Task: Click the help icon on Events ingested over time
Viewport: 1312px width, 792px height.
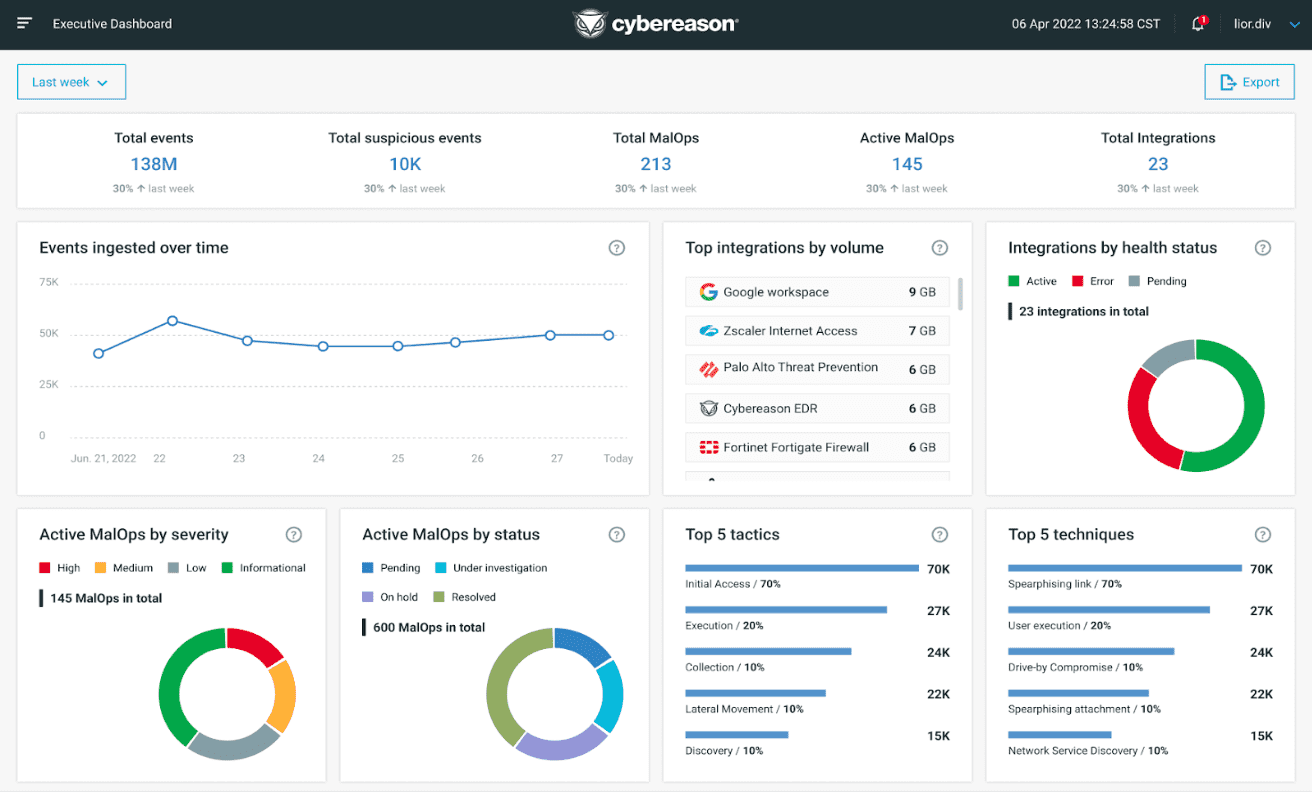Action: 617,247
